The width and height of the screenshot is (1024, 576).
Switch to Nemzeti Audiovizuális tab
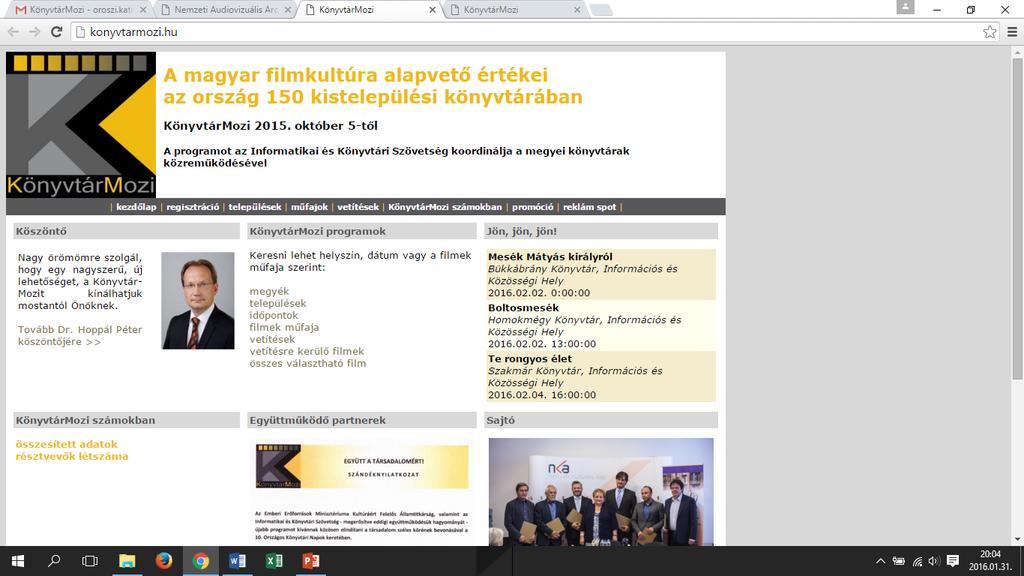click(x=226, y=10)
